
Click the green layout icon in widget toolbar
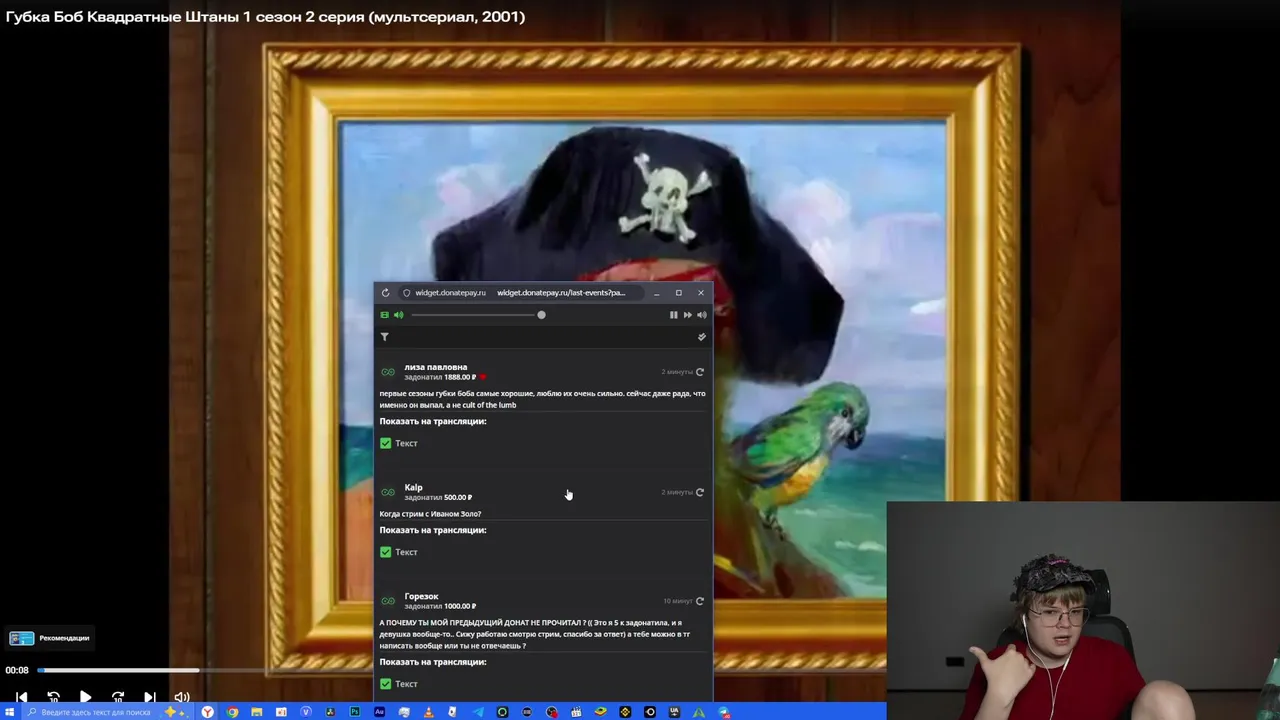pyautogui.click(x=384, y=315)
